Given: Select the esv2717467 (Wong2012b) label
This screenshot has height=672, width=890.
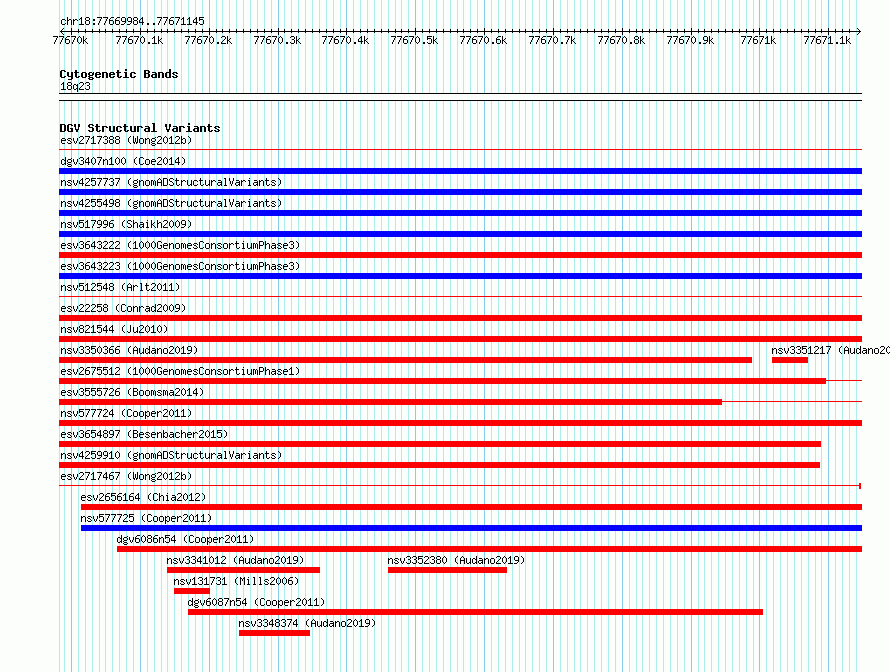Looking at the screenshot, I should (x=126, y=476).
